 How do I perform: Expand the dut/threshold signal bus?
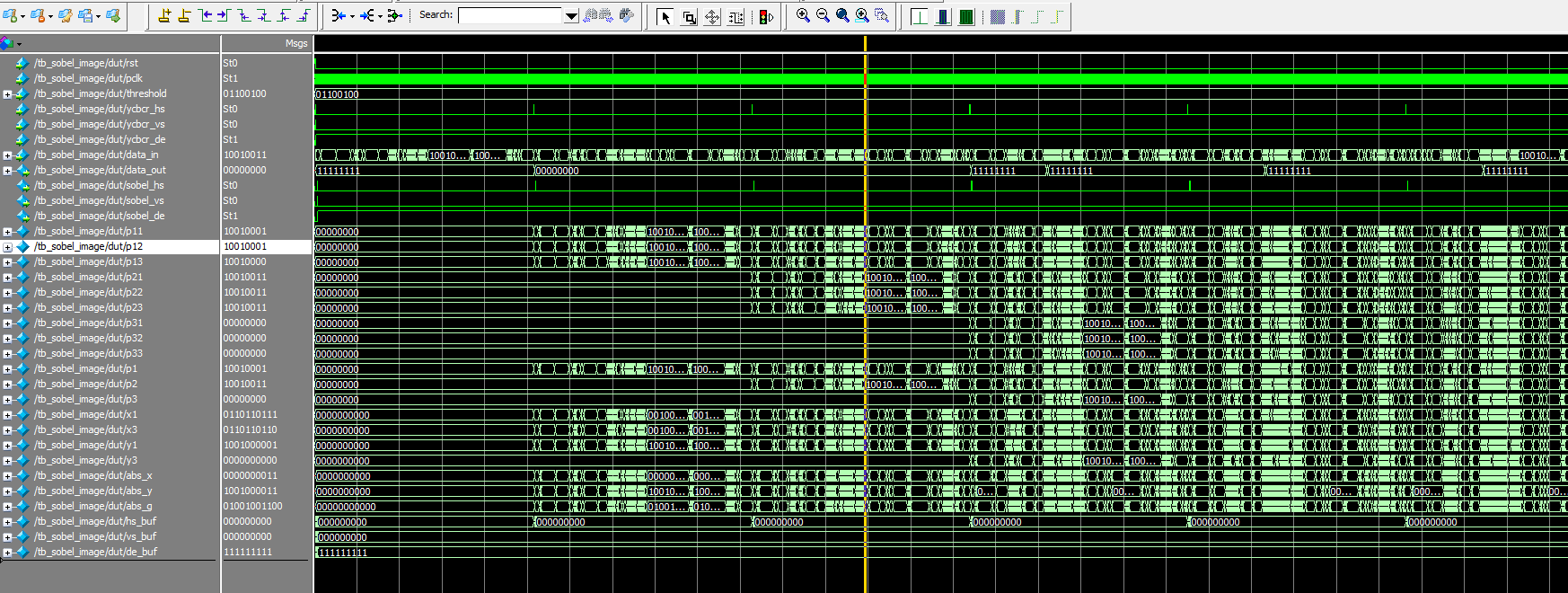point(7,94)
